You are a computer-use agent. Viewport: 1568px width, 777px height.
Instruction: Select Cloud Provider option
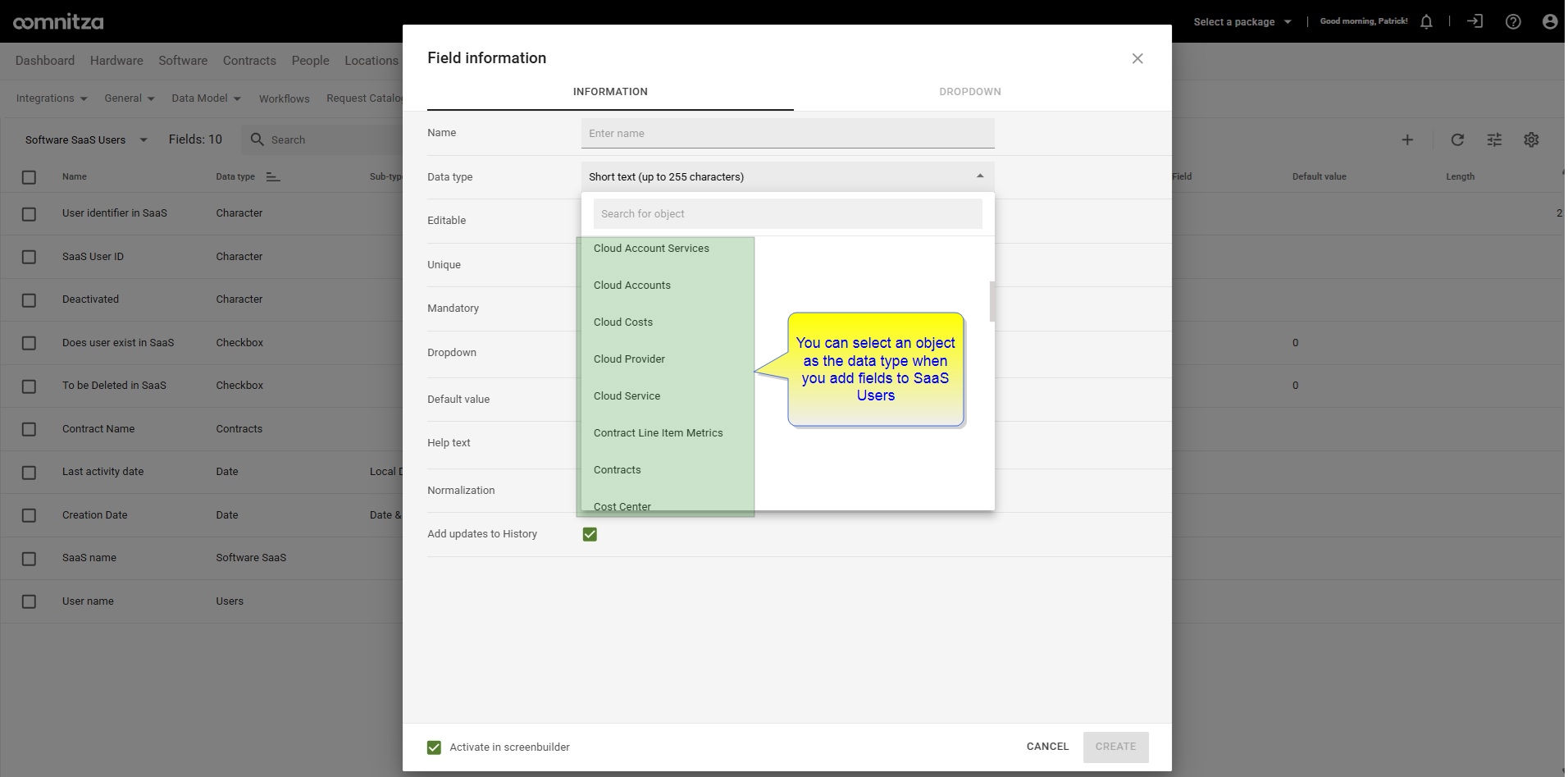pos(629,359)
